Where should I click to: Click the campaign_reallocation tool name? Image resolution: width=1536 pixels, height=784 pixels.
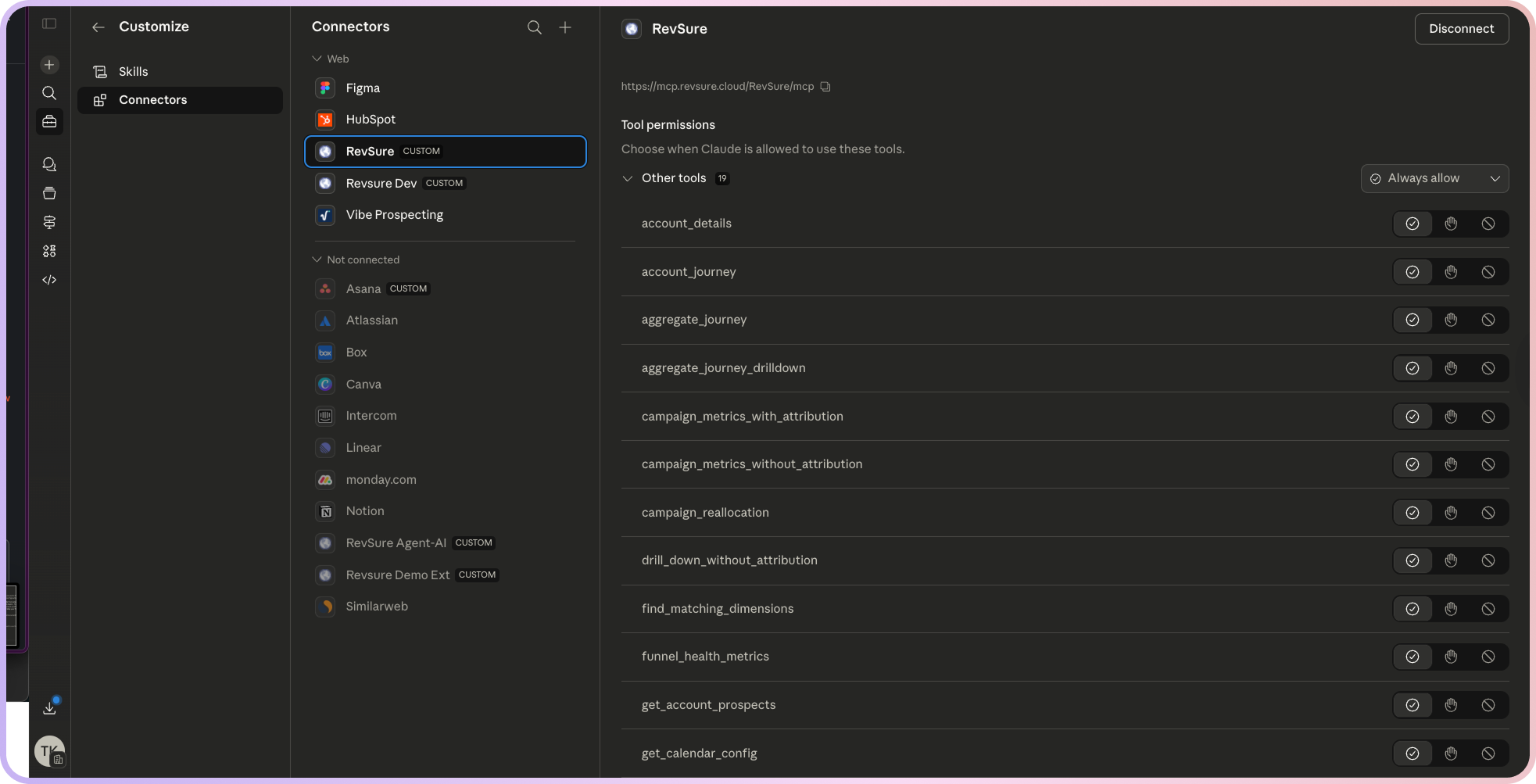pyautogui.click(x=705, y=513)
